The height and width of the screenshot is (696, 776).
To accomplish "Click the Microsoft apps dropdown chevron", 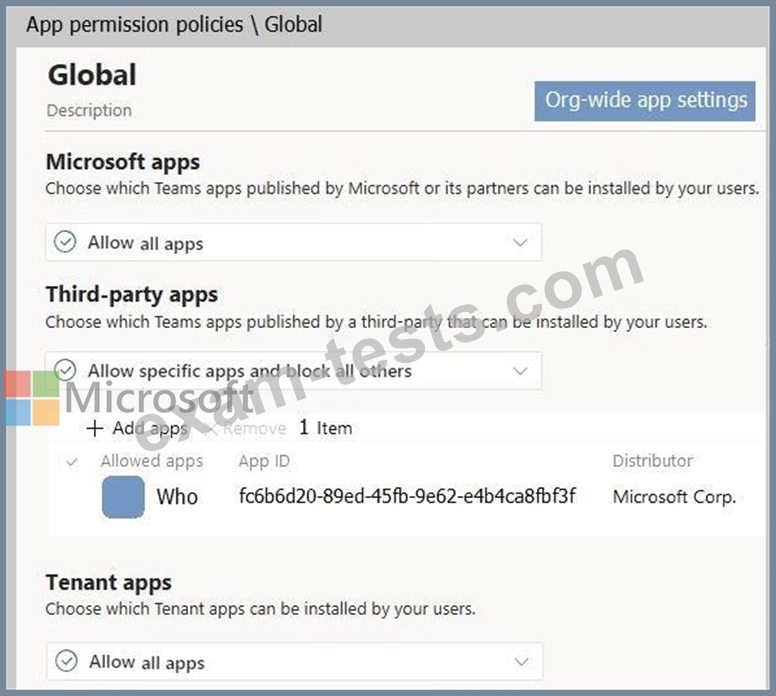I will 520,243.
